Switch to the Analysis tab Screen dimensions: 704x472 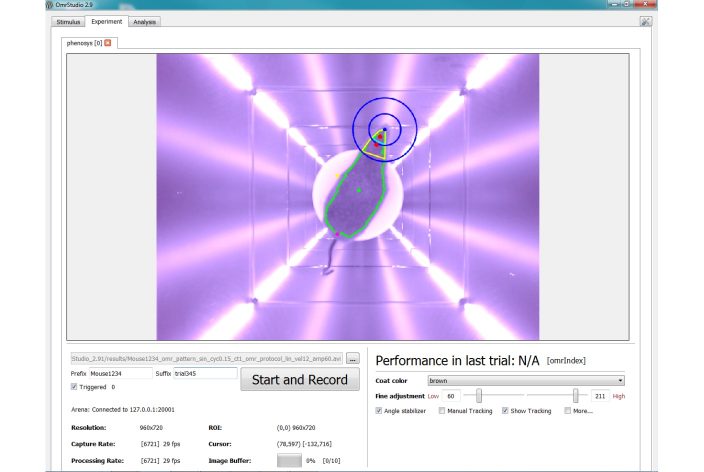coord(145,22)
